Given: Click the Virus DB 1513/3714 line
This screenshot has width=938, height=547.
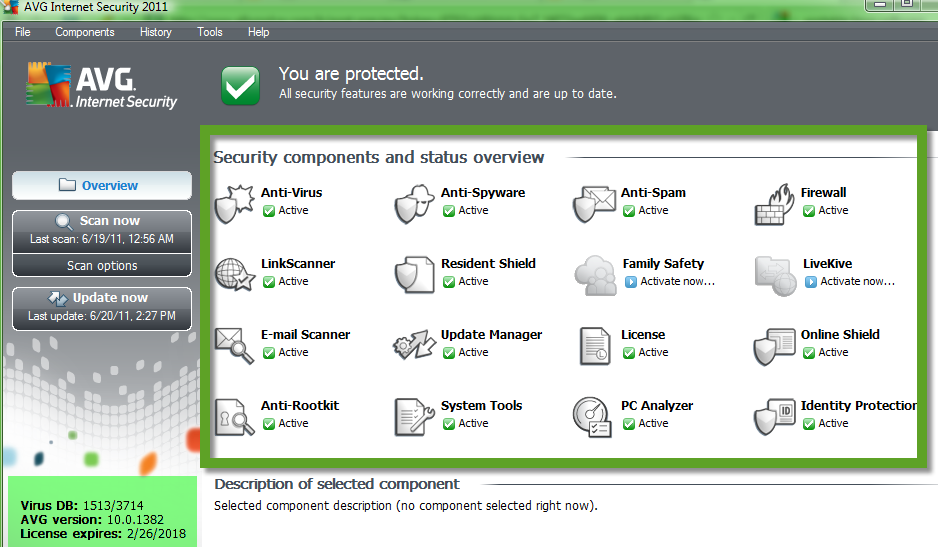Looking at the screenshot, I should (82, 506).
